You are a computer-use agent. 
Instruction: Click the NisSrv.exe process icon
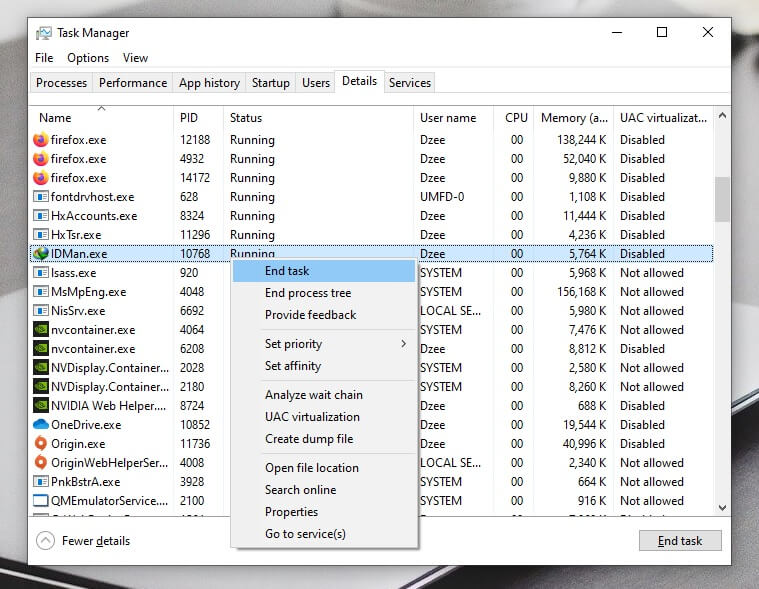click(41, 311)
